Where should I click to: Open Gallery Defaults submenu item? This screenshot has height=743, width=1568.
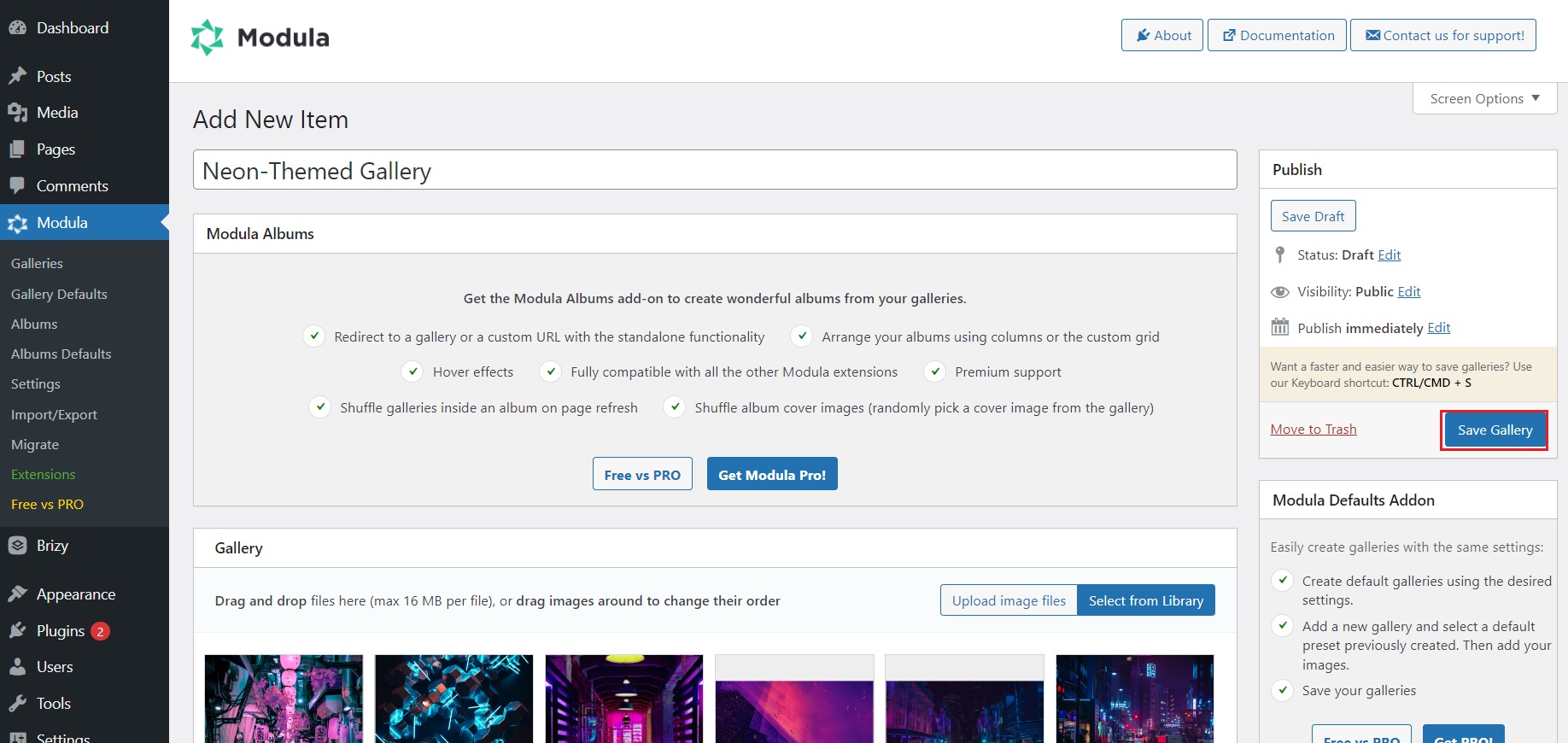[59, 294]
